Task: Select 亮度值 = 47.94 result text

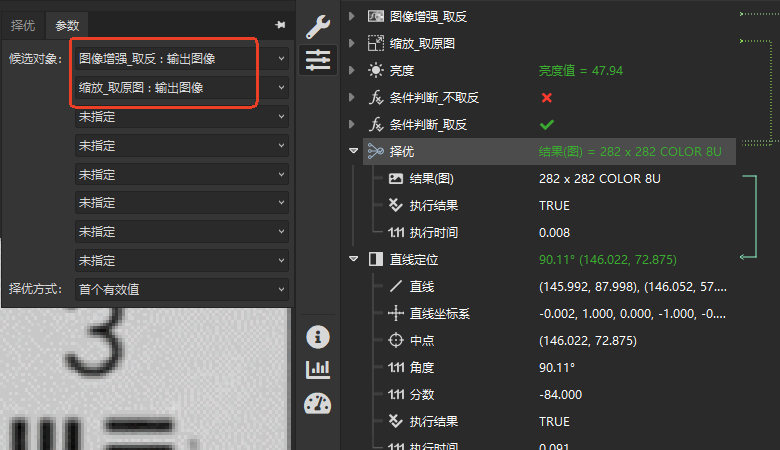Action: tap(581, 71)
